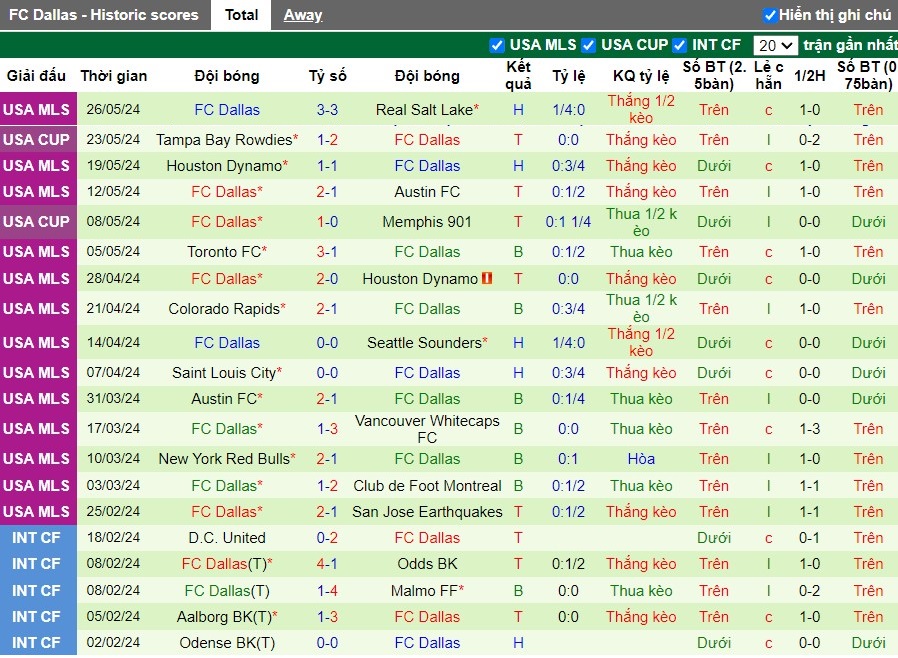Open Real Salt Lake team link
The width and height of the screenshot is (898, 658).
pyautogui.click(x=424, y=109)
